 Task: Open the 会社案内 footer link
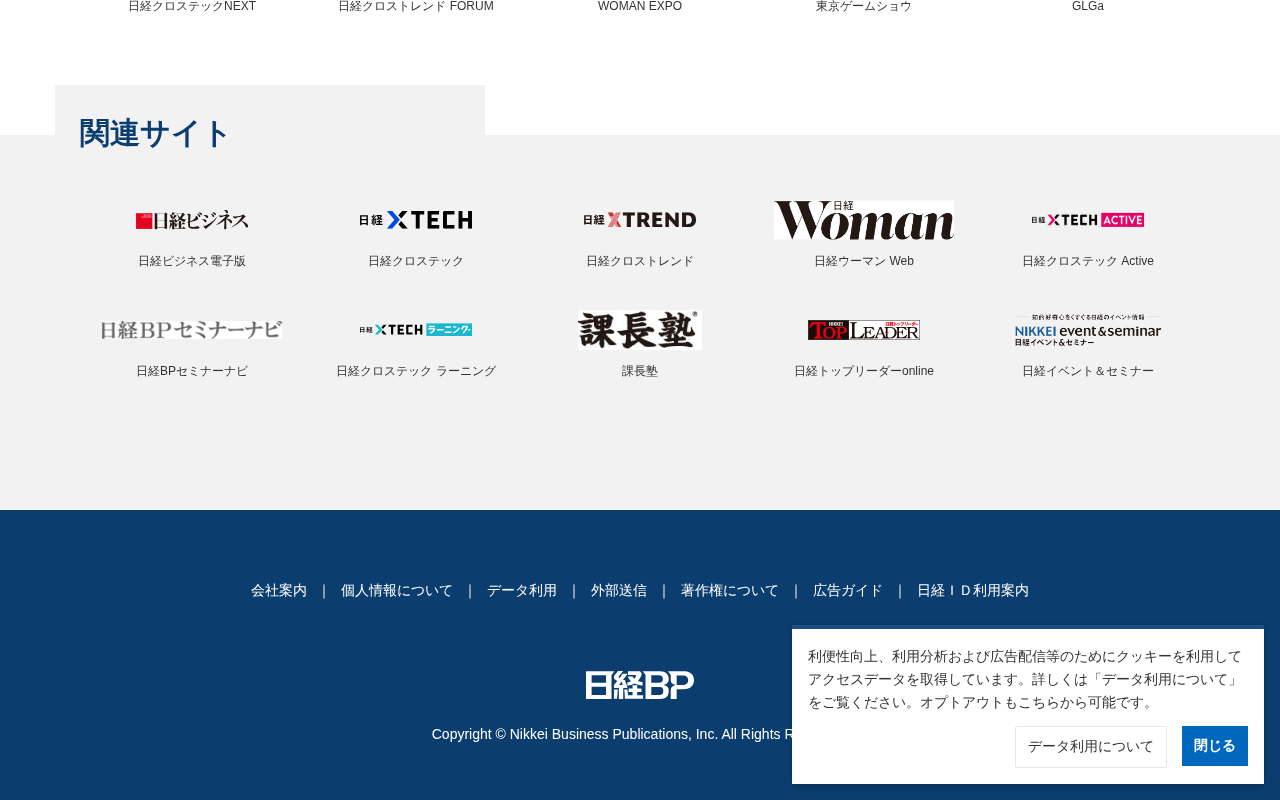point(279,590)
